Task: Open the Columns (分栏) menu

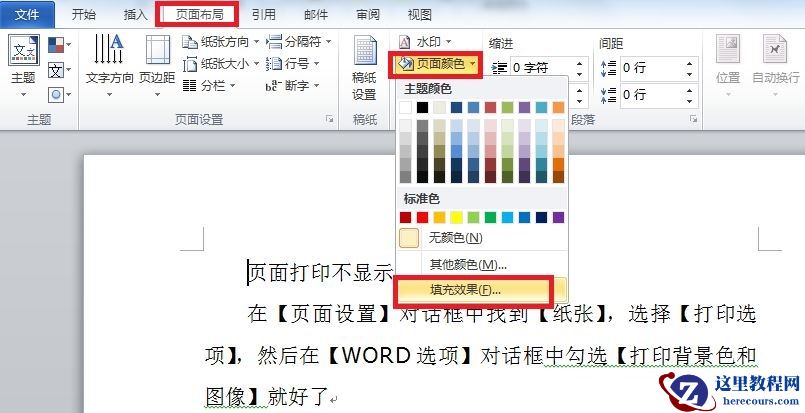Action: 211,86
